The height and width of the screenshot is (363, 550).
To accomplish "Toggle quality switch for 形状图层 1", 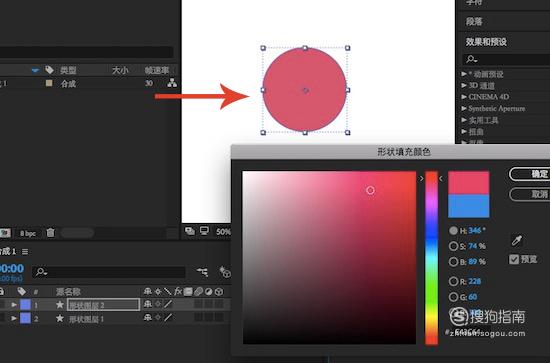I will tap(168, 318).
